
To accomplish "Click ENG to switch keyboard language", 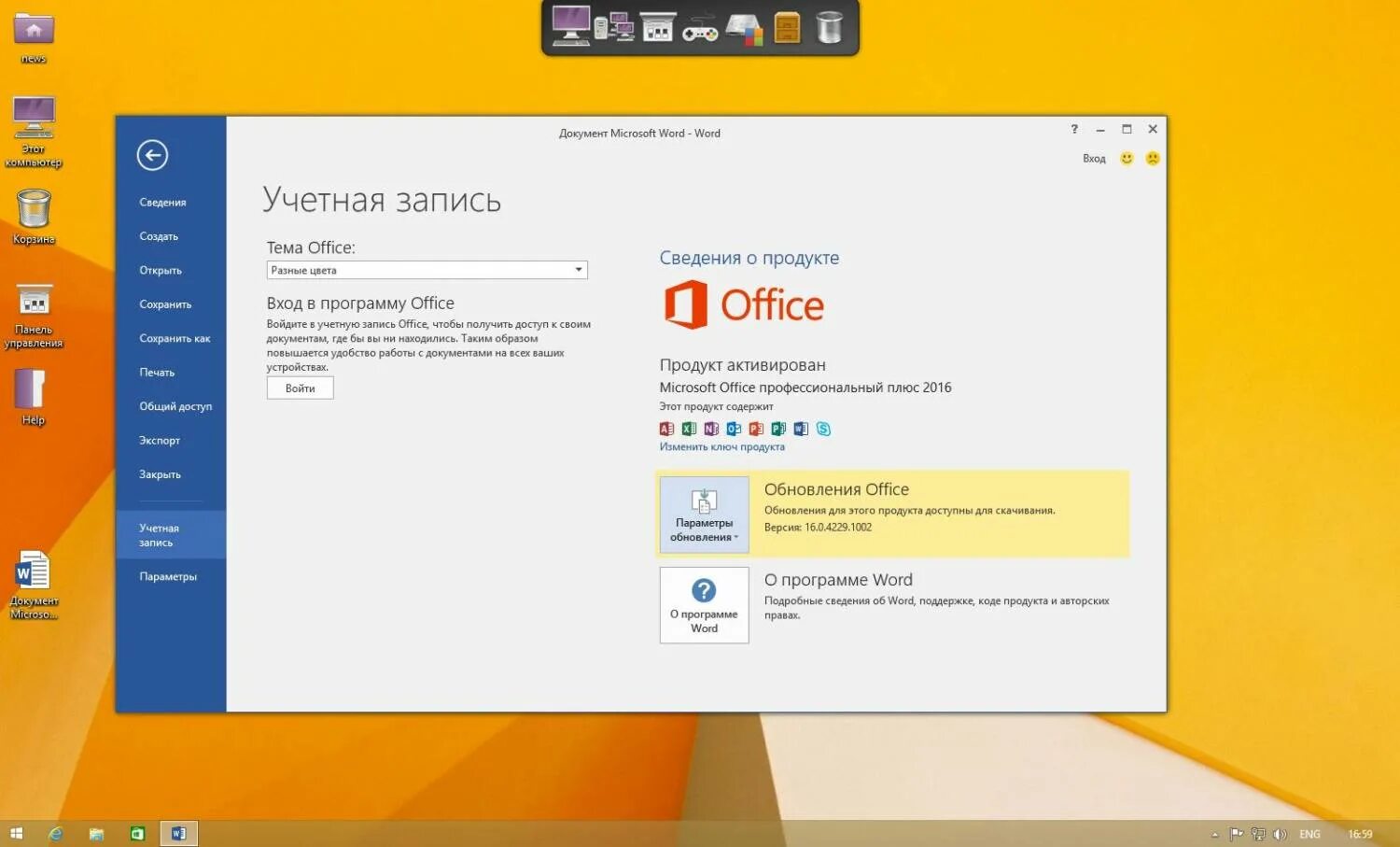I will [1309, 832].
